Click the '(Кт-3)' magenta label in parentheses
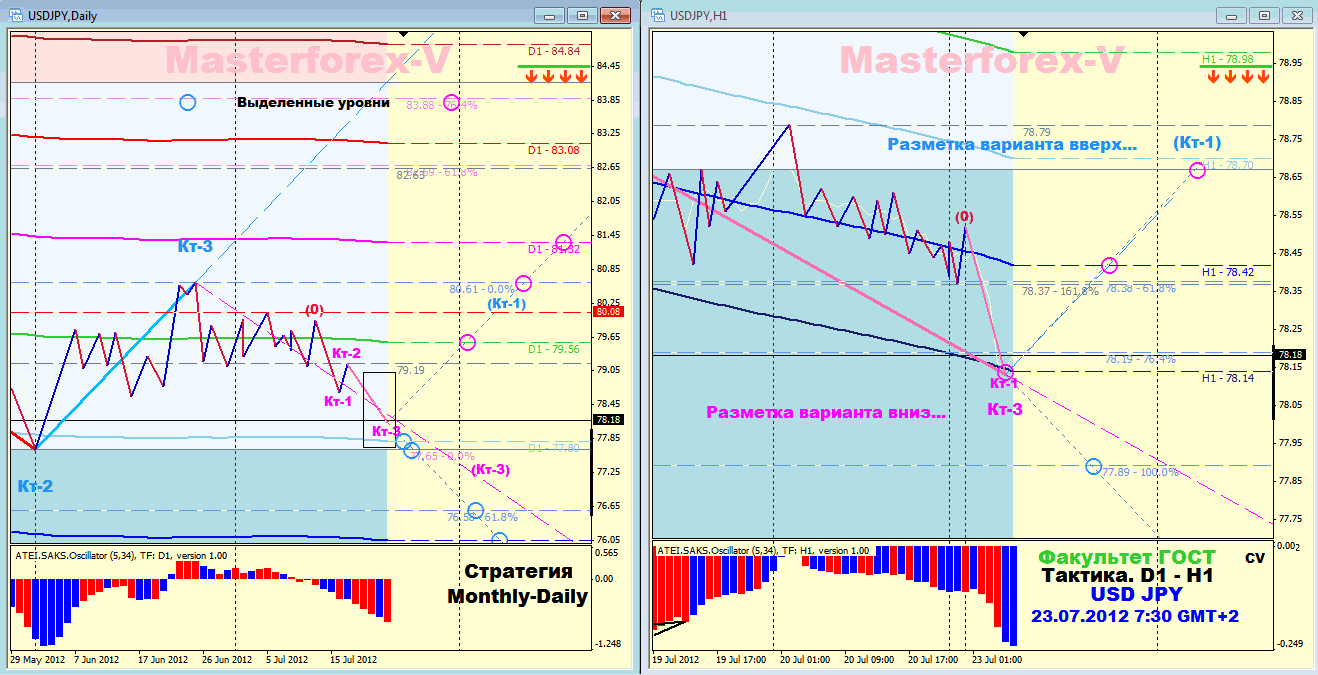Image resolution: width=1318 pixels, height=675 pixels. point(490,470)
